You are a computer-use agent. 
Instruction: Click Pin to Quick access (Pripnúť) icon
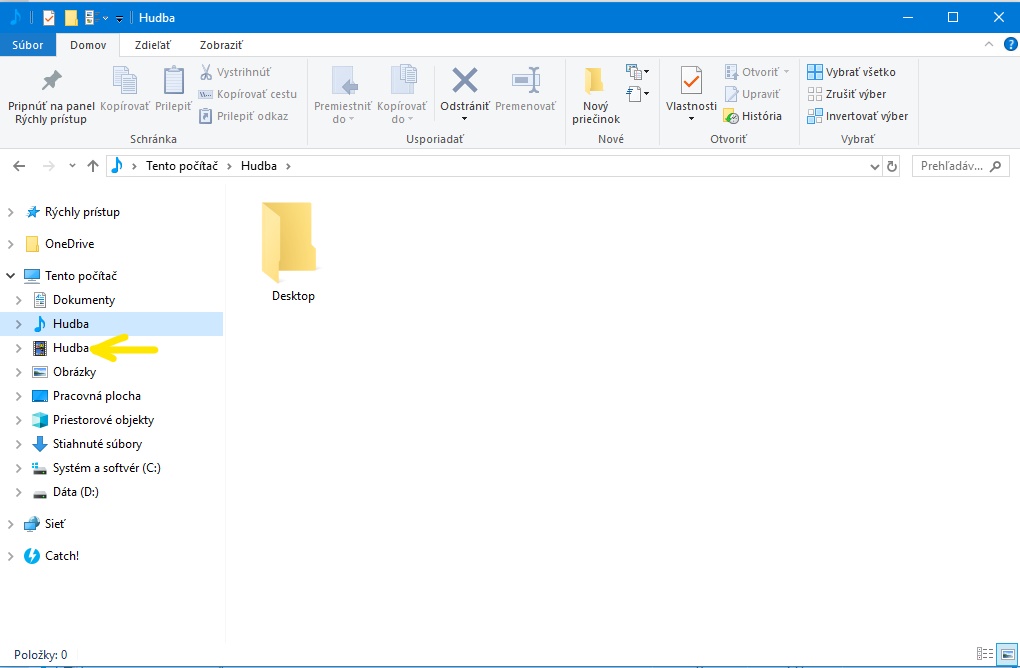coord(50,81)
